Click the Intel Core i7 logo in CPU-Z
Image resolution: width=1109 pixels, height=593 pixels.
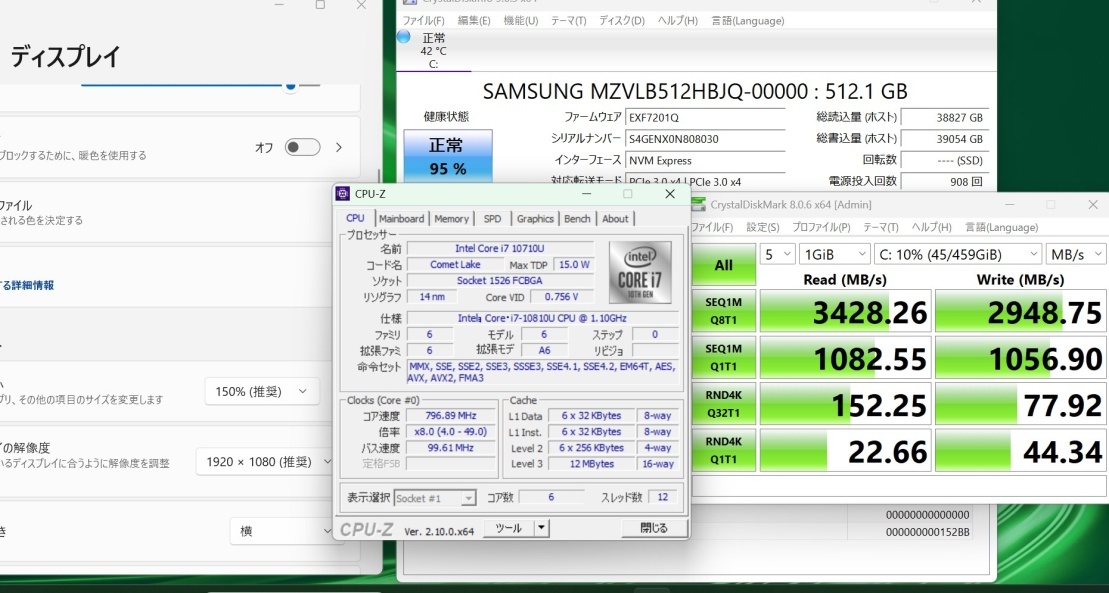640,272
